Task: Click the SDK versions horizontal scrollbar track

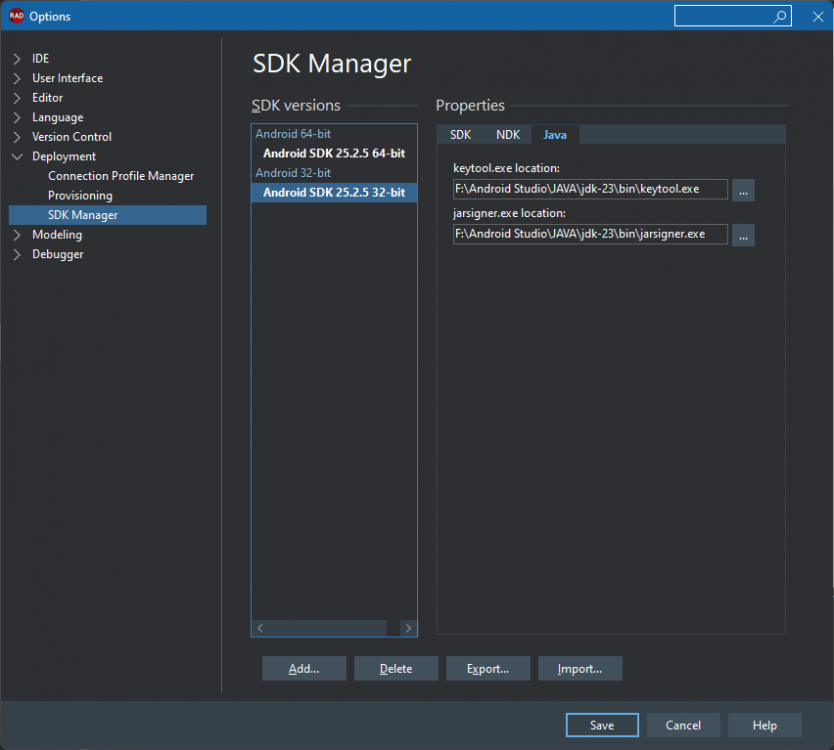Action: 334,628
